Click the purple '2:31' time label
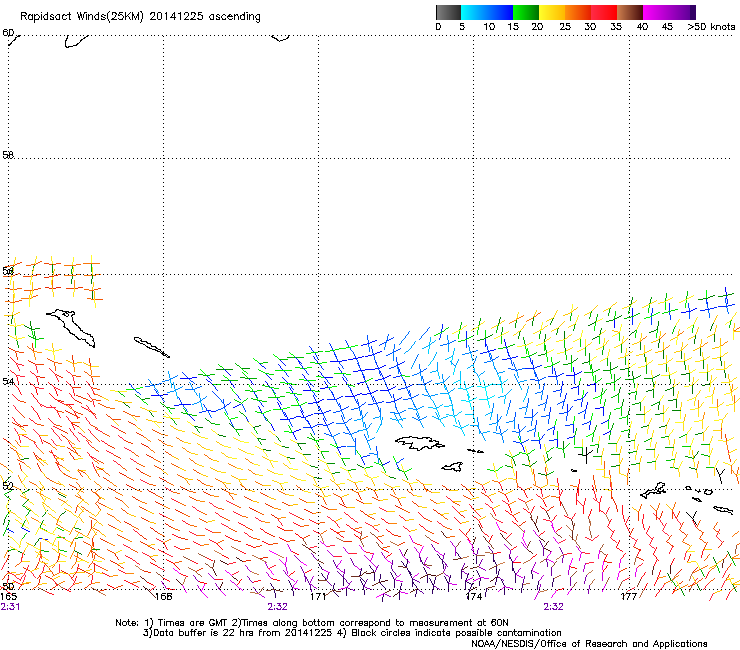The height and width of the screenshot is (650, 740). pos(10,607)
